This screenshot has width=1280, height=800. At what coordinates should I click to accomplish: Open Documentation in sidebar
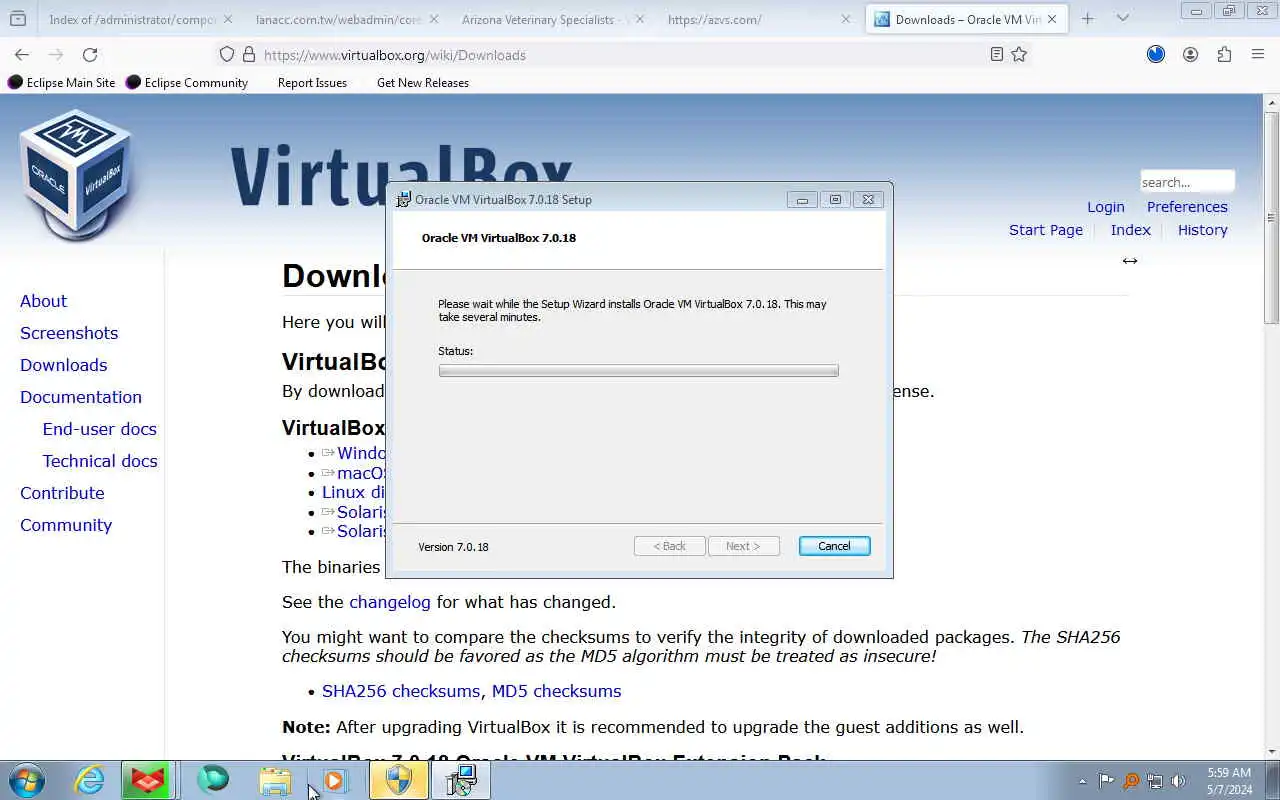(x=81, y=397)
